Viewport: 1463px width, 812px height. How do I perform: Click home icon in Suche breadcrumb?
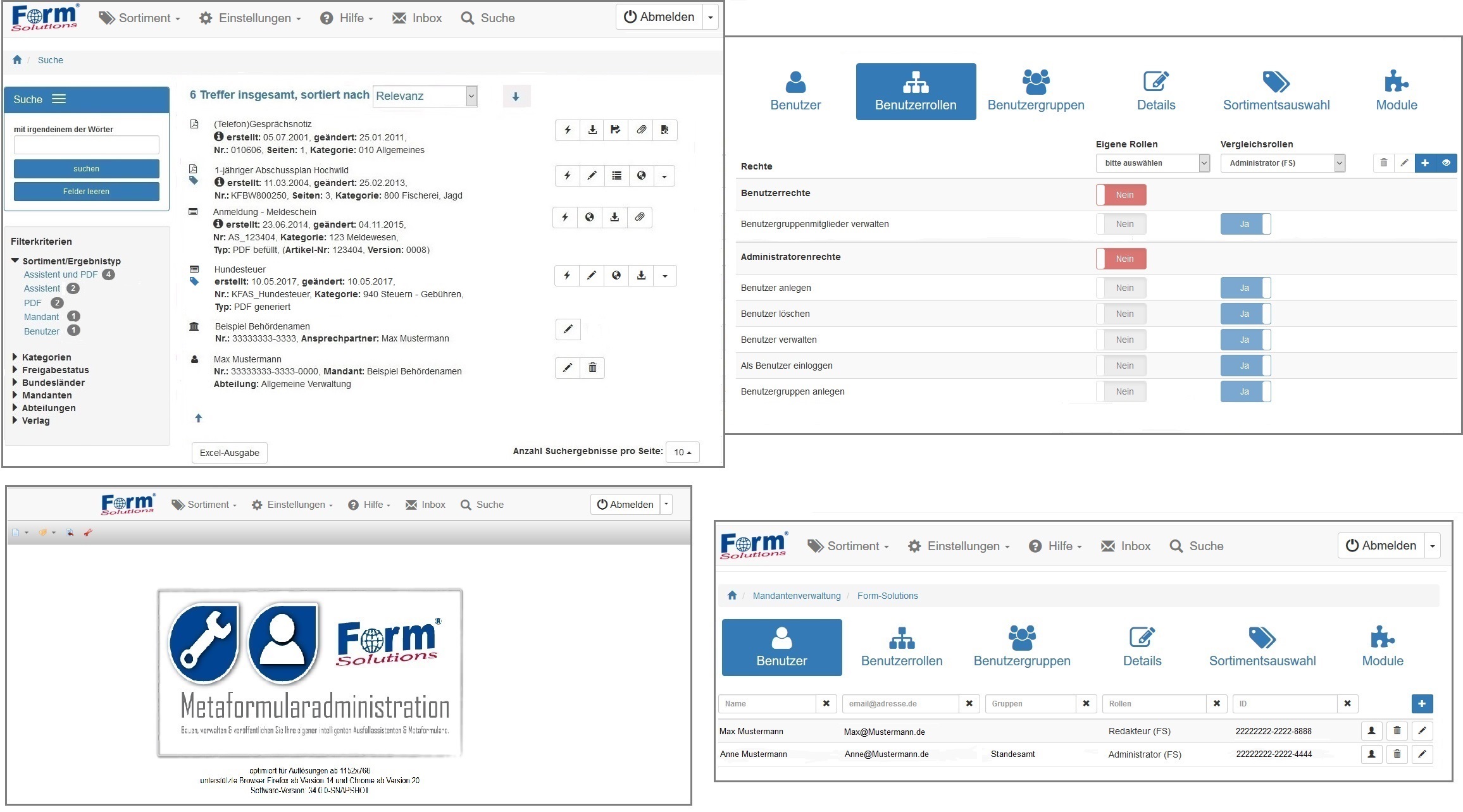tap(17, 59)
